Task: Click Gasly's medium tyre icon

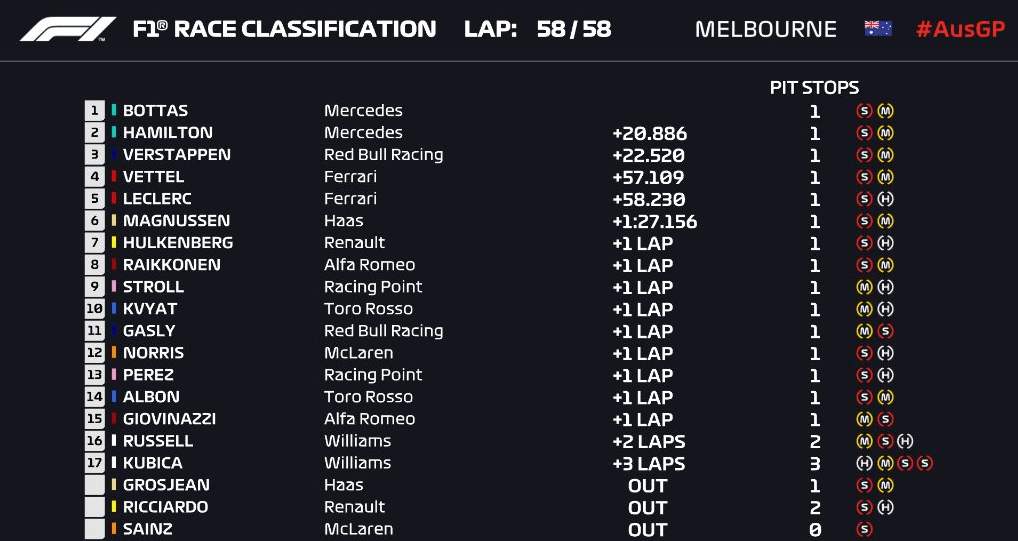Action: (x=864, y=331)
